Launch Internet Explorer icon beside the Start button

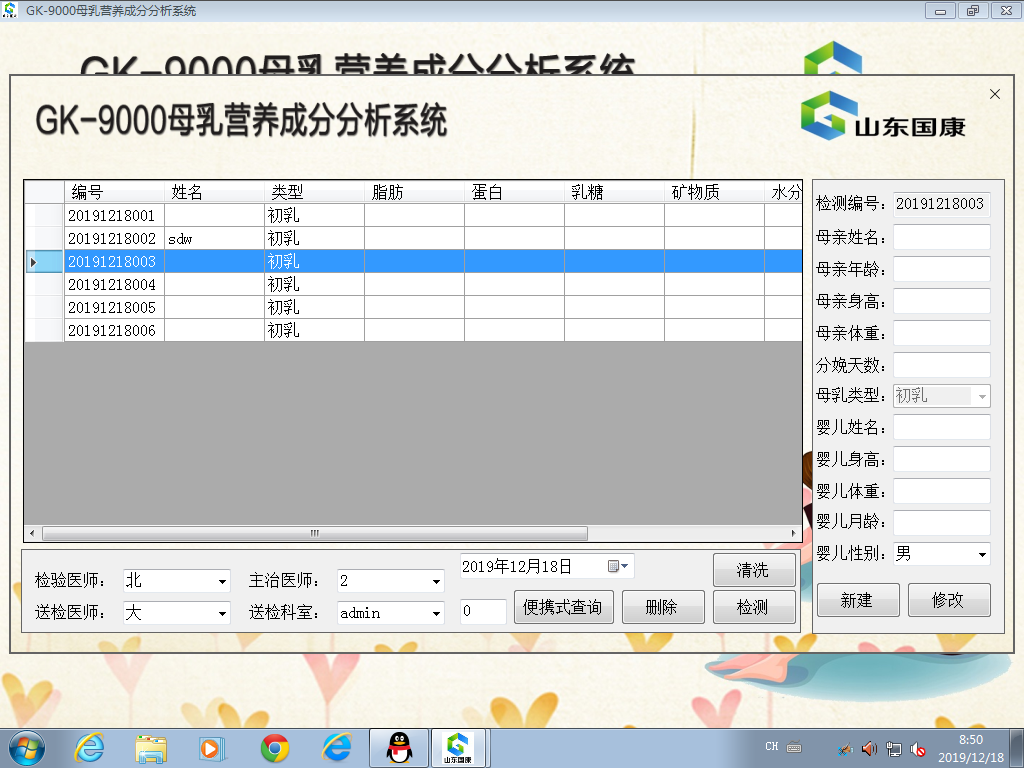pyautogui.click(x=89, y=748)
